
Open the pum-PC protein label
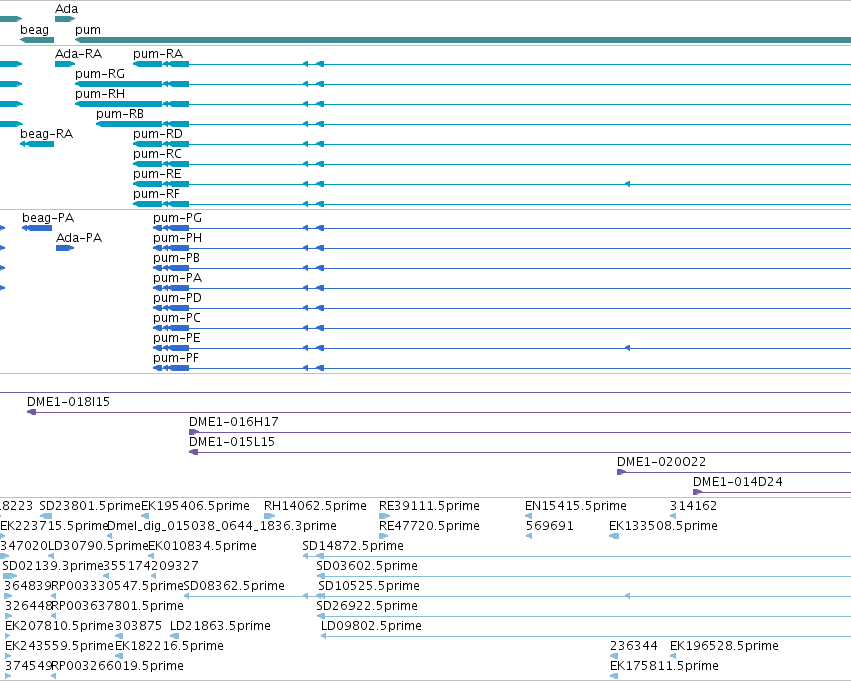(x=177, y=319)
